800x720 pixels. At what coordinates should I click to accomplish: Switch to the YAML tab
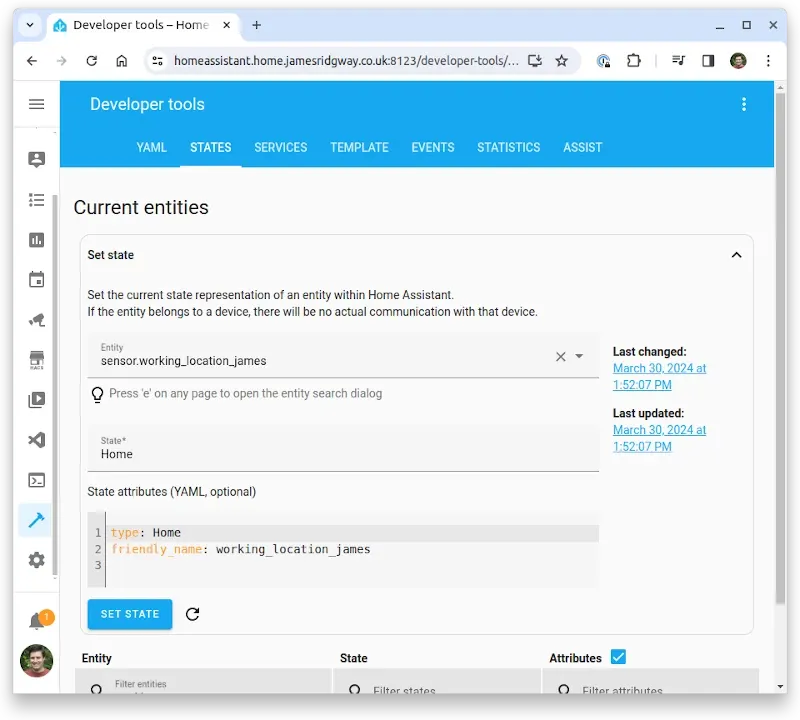(152, 147)
